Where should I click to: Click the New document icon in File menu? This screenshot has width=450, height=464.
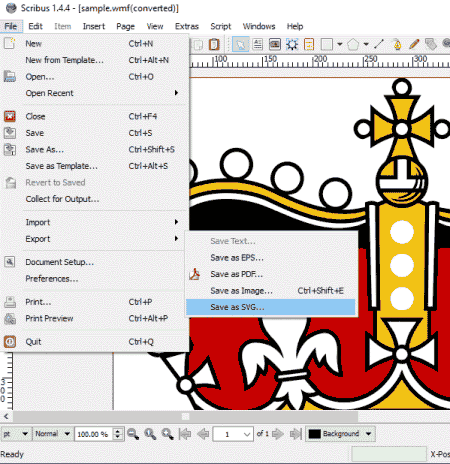[x=10, y=43]
